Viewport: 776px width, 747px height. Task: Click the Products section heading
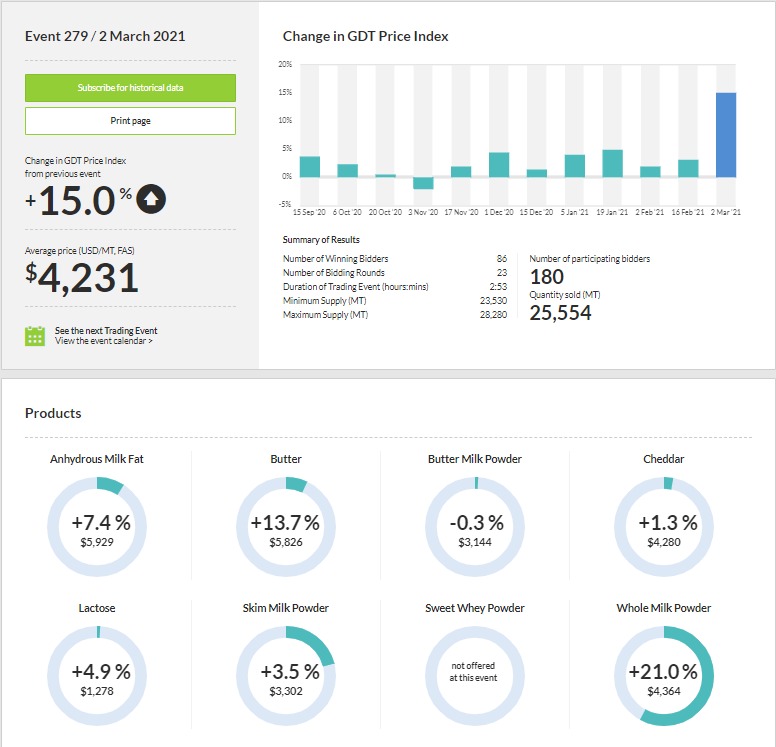[53, 413]
